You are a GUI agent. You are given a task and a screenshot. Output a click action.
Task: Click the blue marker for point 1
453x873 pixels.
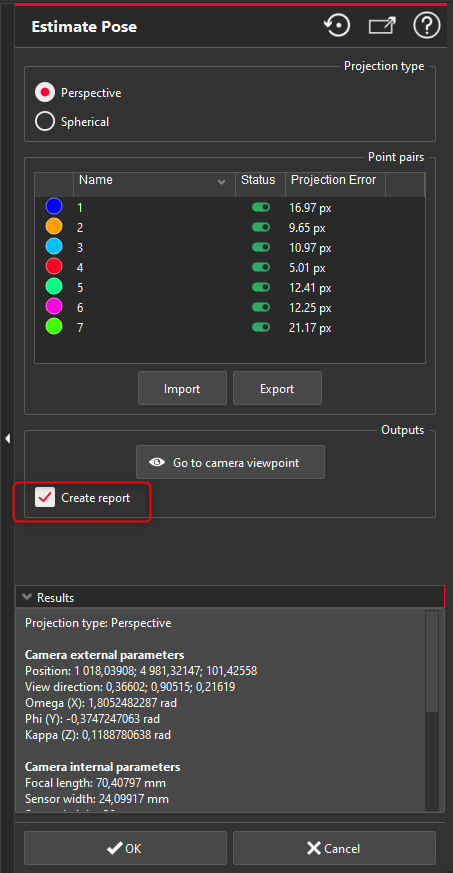pyautogui.click(x=53, y=207)
